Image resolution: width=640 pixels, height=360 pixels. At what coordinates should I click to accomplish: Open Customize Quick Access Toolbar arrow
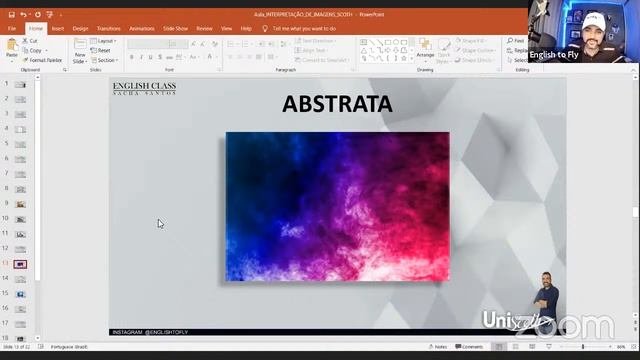61,15
